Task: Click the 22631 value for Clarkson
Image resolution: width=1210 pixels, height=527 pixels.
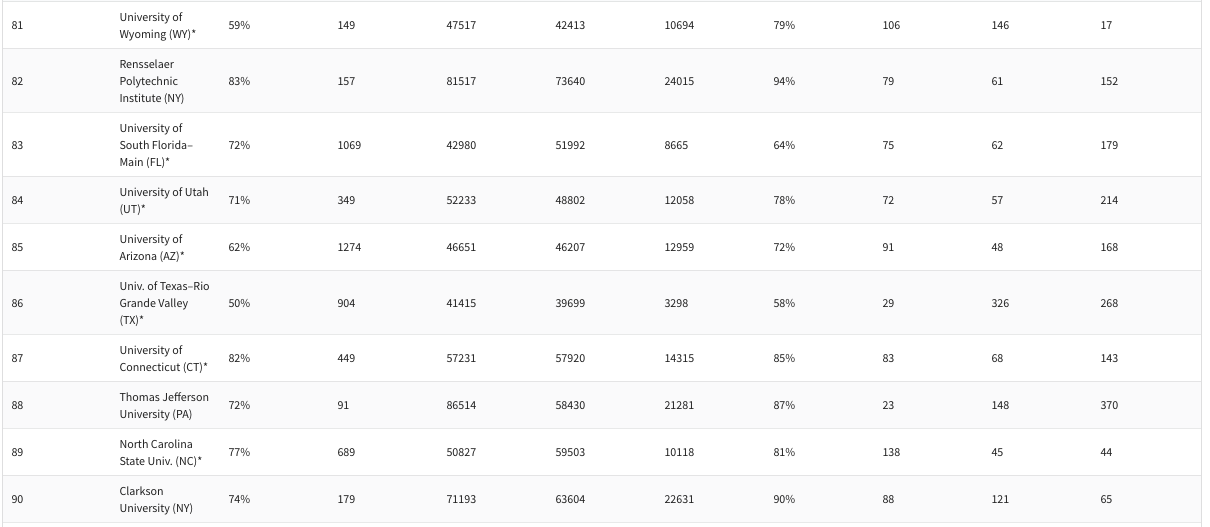Action: pyautogui.click(x=679, y=499)
